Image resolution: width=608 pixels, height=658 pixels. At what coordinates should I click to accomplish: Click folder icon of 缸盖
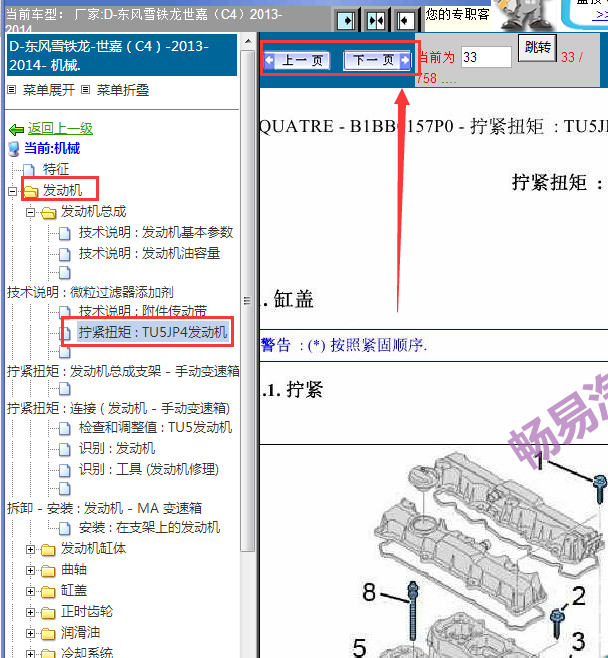(48, 591)
